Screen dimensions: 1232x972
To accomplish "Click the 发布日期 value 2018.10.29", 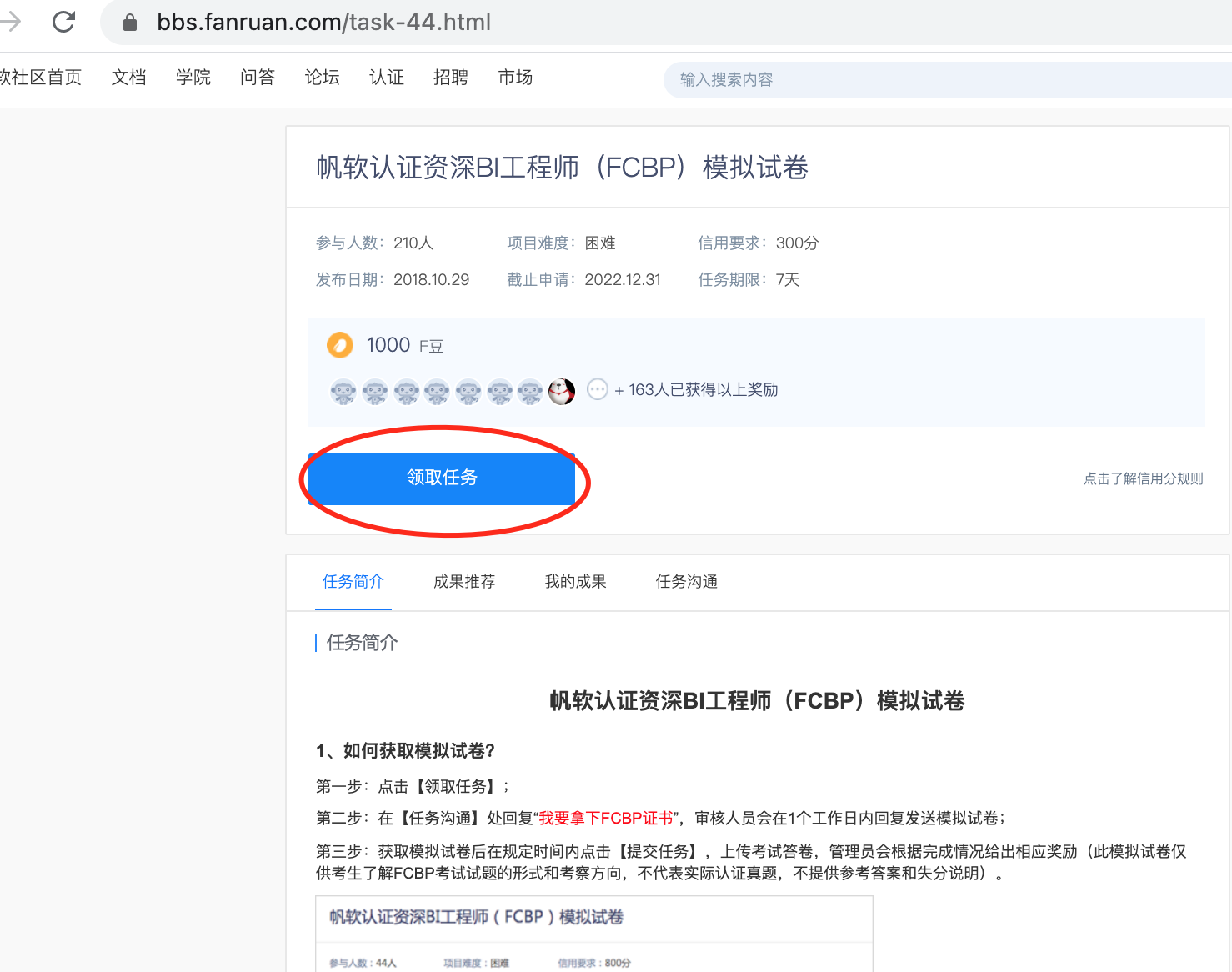I will [x=432, y=280].
